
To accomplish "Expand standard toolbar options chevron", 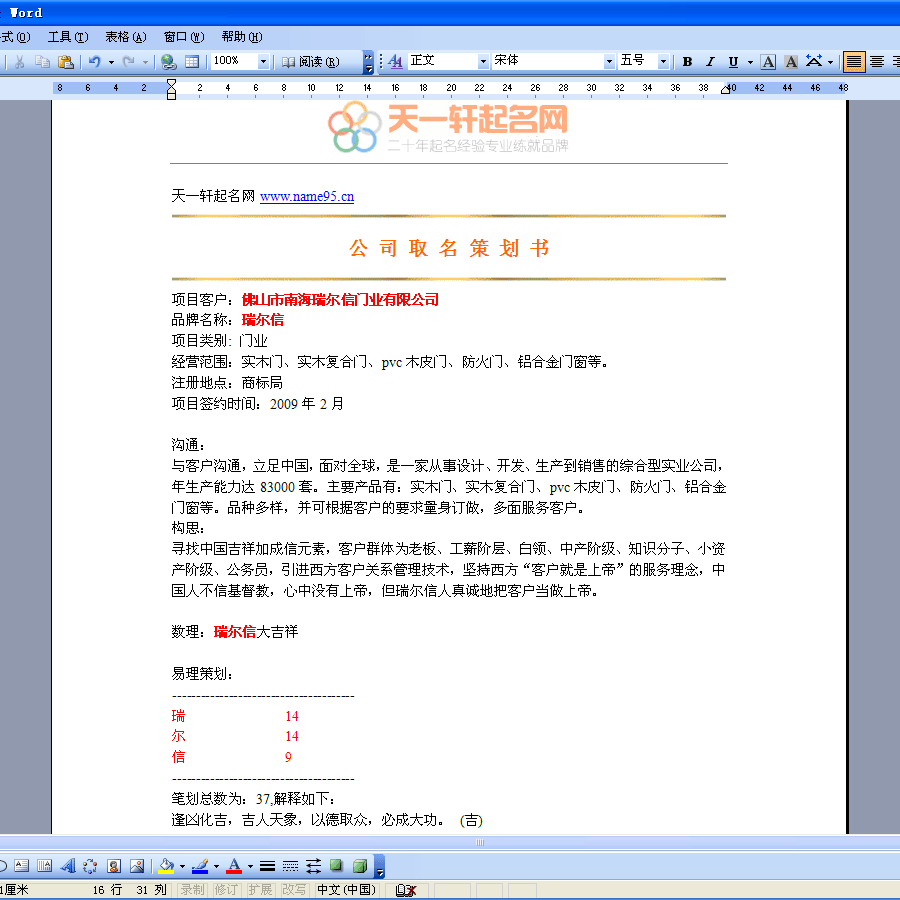I will tap(368, 62).
